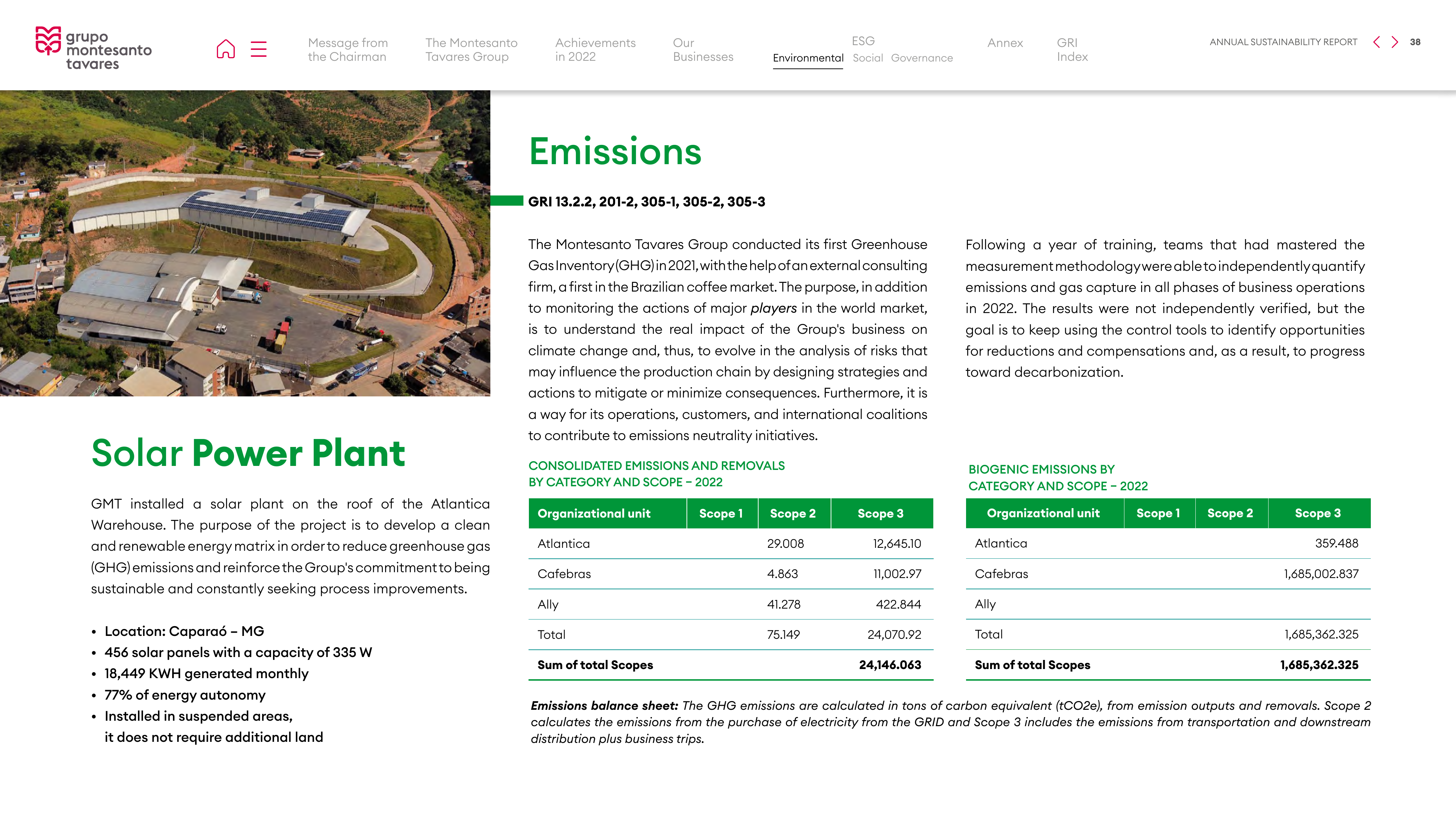
Task: Click the 456 solar panels bullet
Action: 238,653
